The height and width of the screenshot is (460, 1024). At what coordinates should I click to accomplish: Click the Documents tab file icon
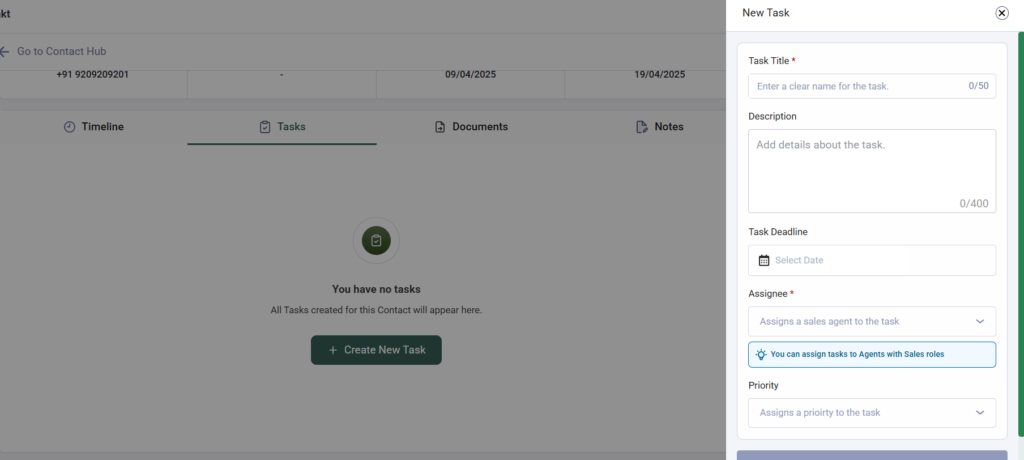440,127
